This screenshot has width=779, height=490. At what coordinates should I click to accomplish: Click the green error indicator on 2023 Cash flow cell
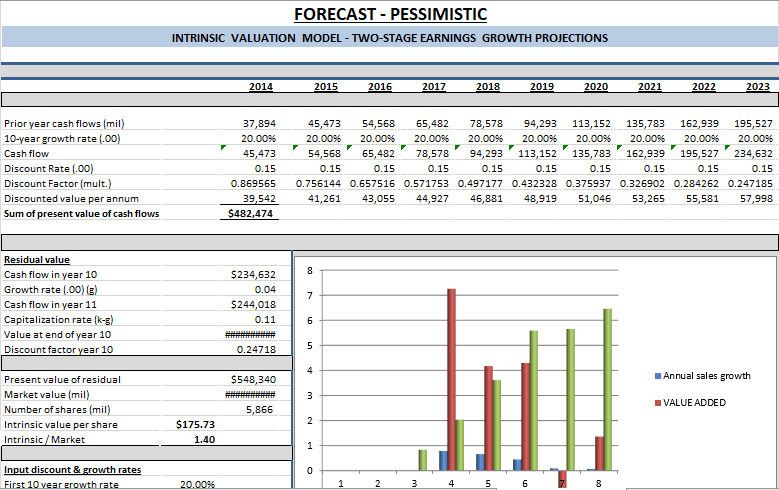coord(727,147)
